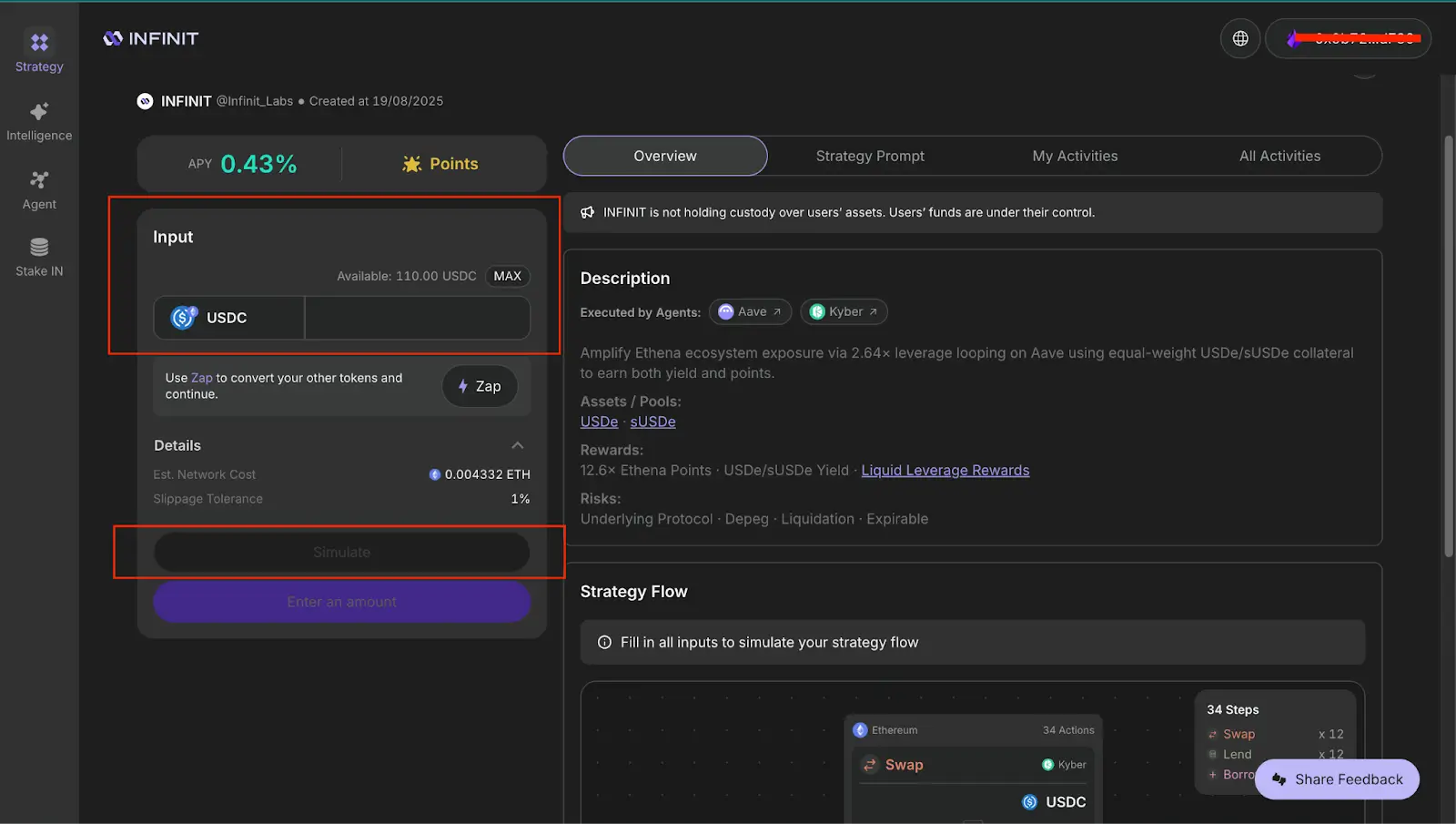This screenshot has height=824, width=1456.
Task: Focus the USDC amount input field
Action: (417, 318)
